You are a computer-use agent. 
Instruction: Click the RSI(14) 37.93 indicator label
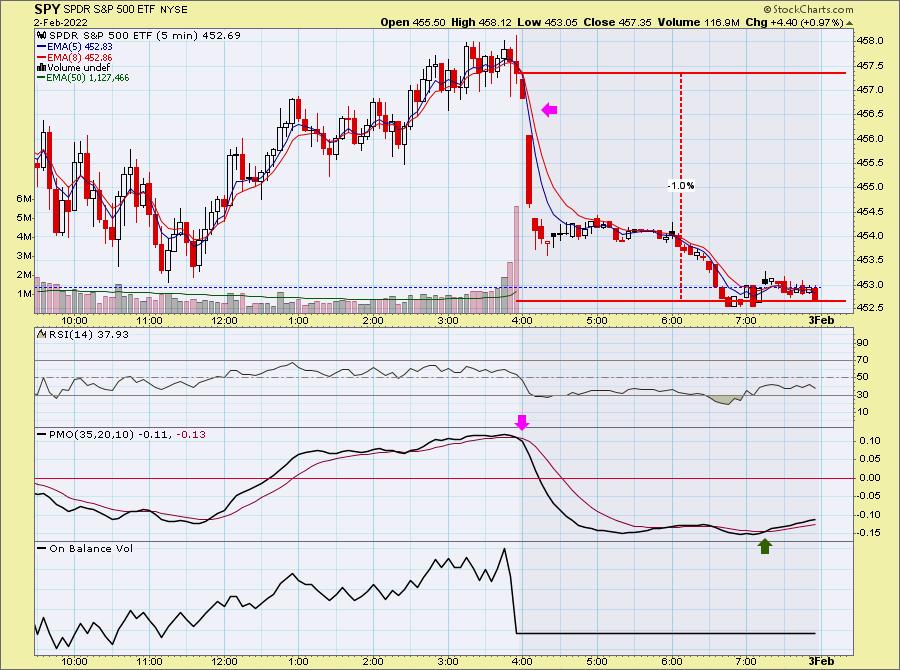[x=88, y=334]
